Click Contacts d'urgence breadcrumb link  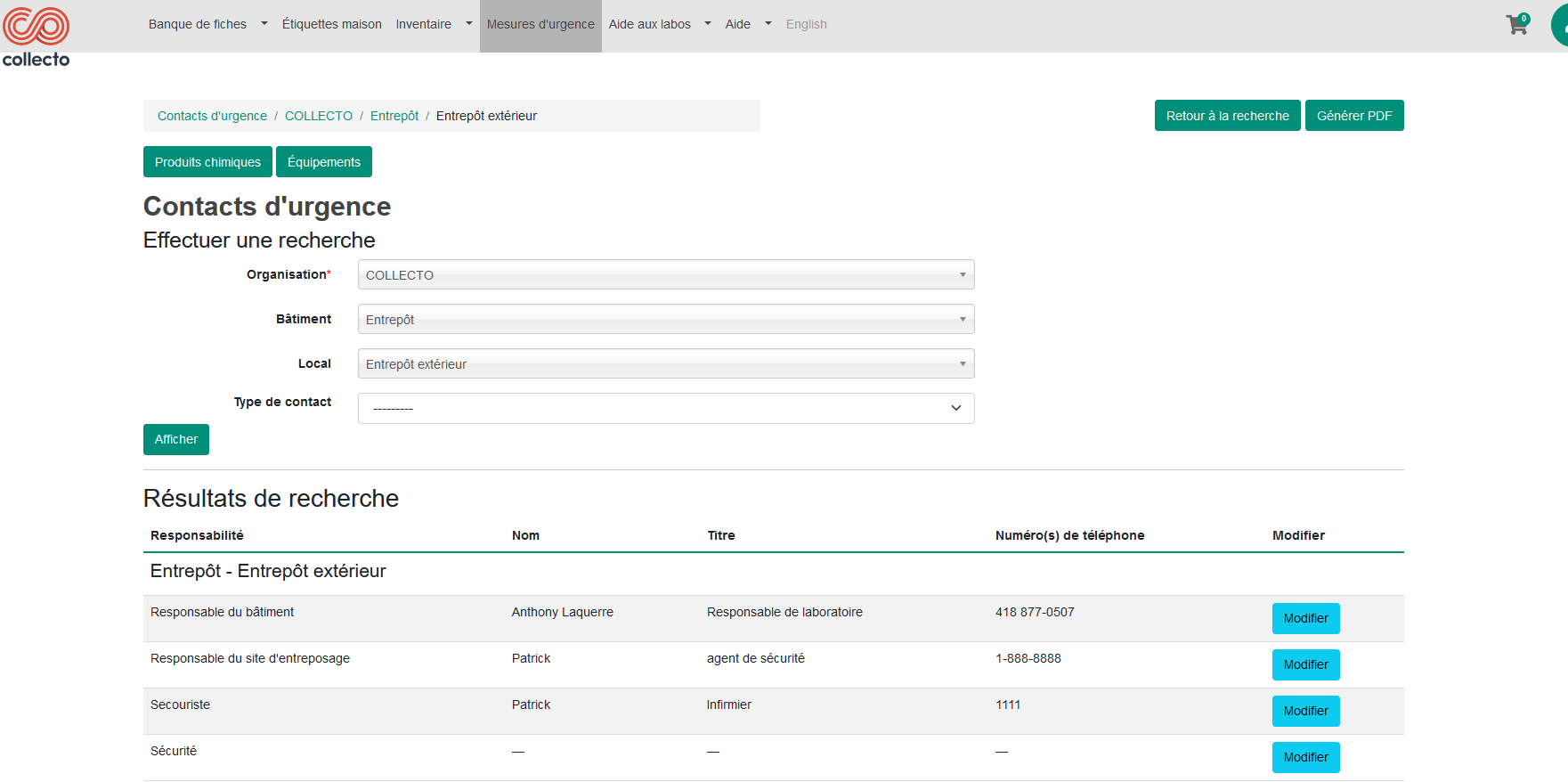point(212,116)
